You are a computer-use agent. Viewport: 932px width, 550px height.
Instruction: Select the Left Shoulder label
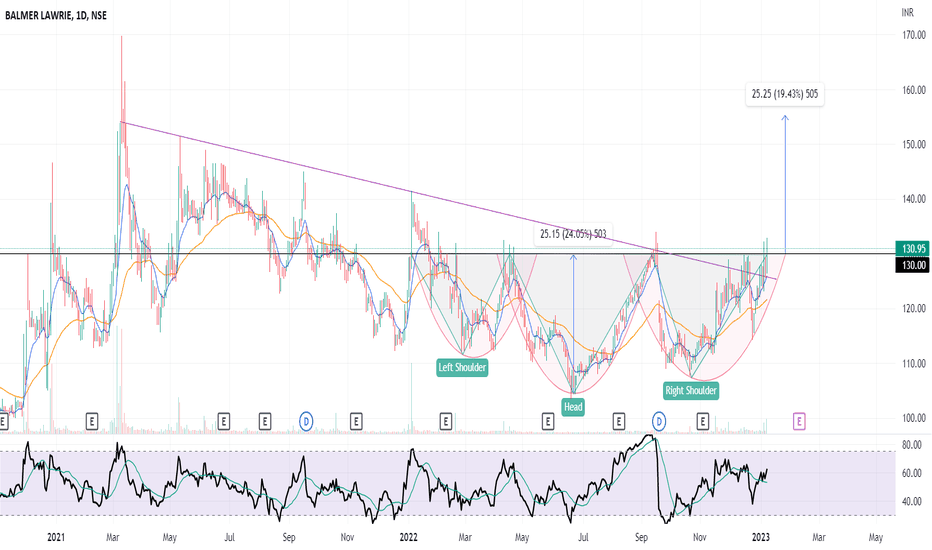tap(462, 367)
